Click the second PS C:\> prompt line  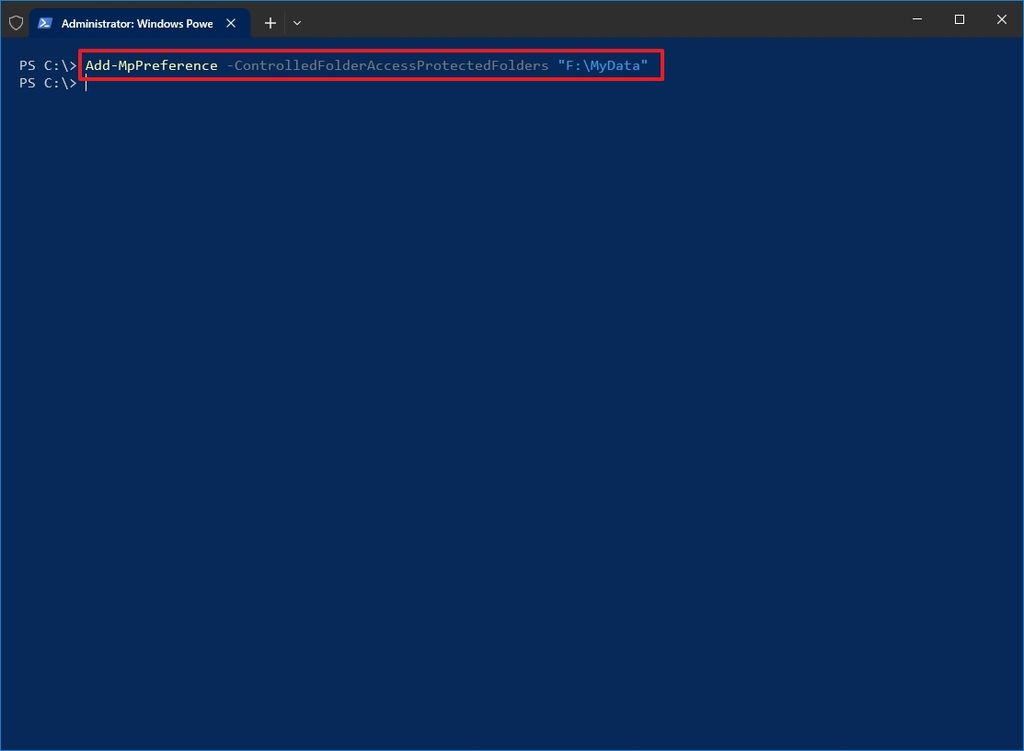[47, 83]
